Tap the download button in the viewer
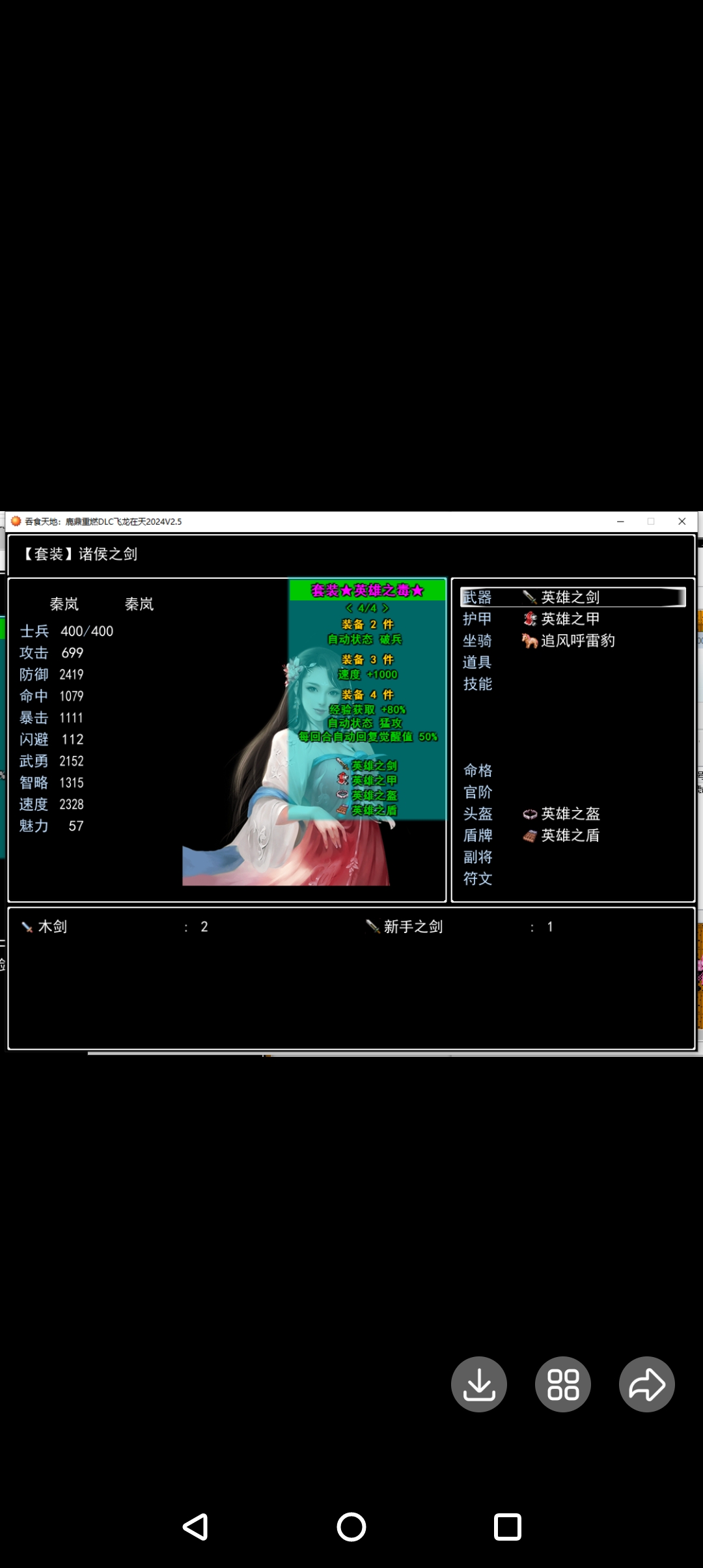 479,1384
